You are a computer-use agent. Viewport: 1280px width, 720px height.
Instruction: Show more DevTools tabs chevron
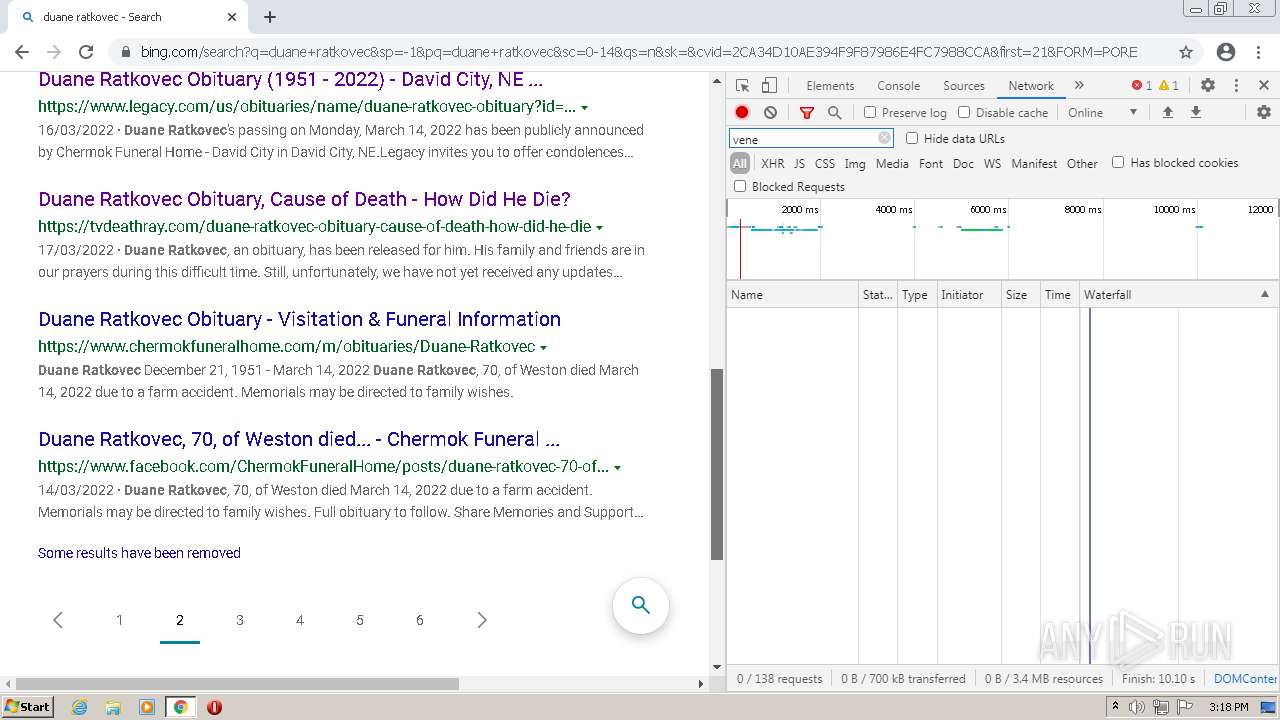[x=1079, y=85]
